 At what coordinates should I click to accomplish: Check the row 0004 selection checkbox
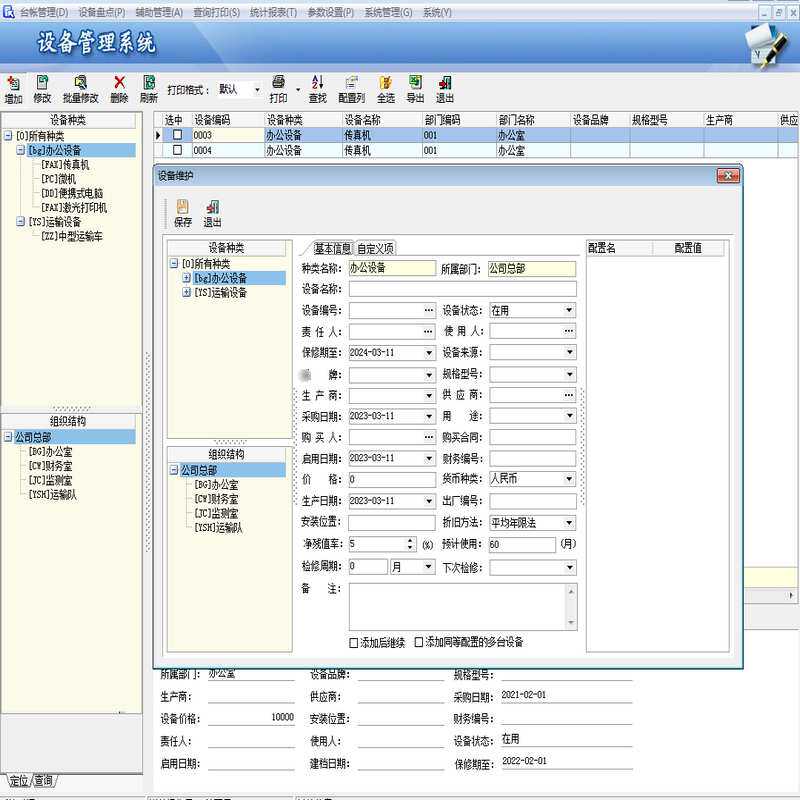(177, 150)
